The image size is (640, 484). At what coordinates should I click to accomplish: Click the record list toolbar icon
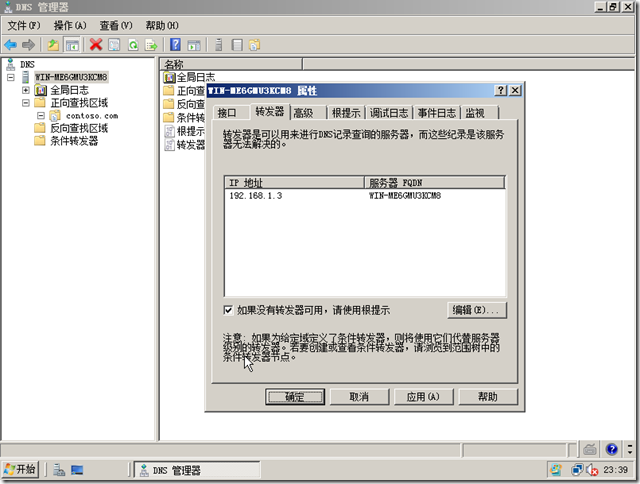tap(237, 44)
